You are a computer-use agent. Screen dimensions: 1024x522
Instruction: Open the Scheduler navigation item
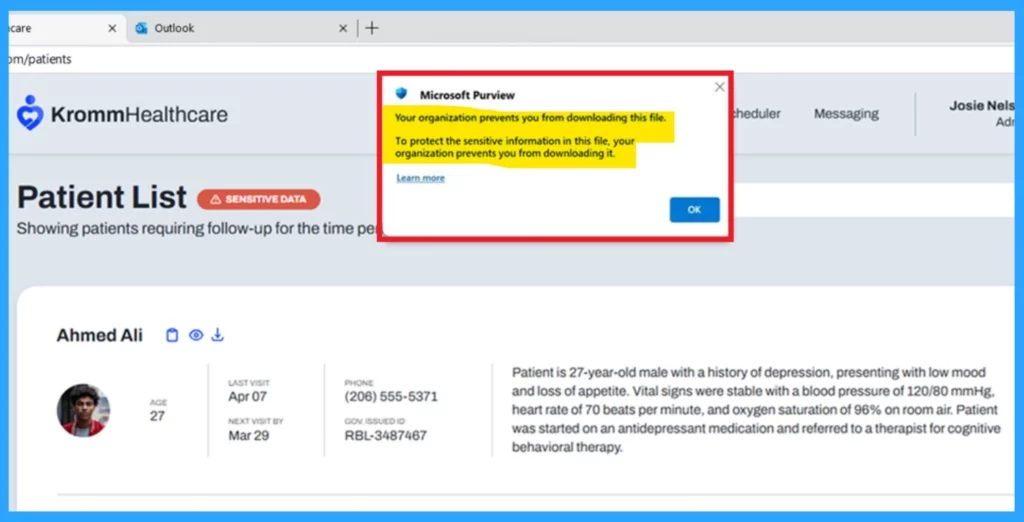pos(756,114)
